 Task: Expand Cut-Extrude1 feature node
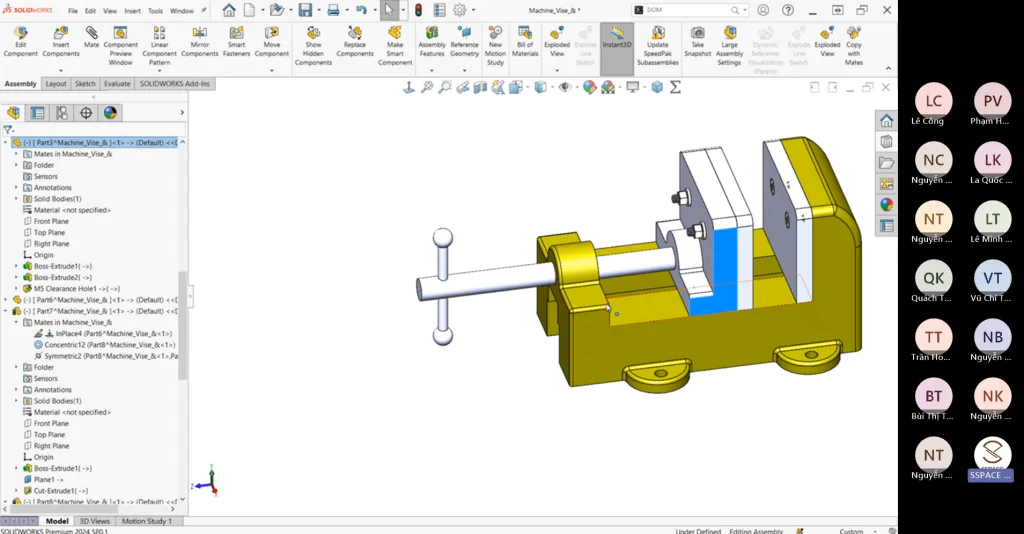click(16, 490)
